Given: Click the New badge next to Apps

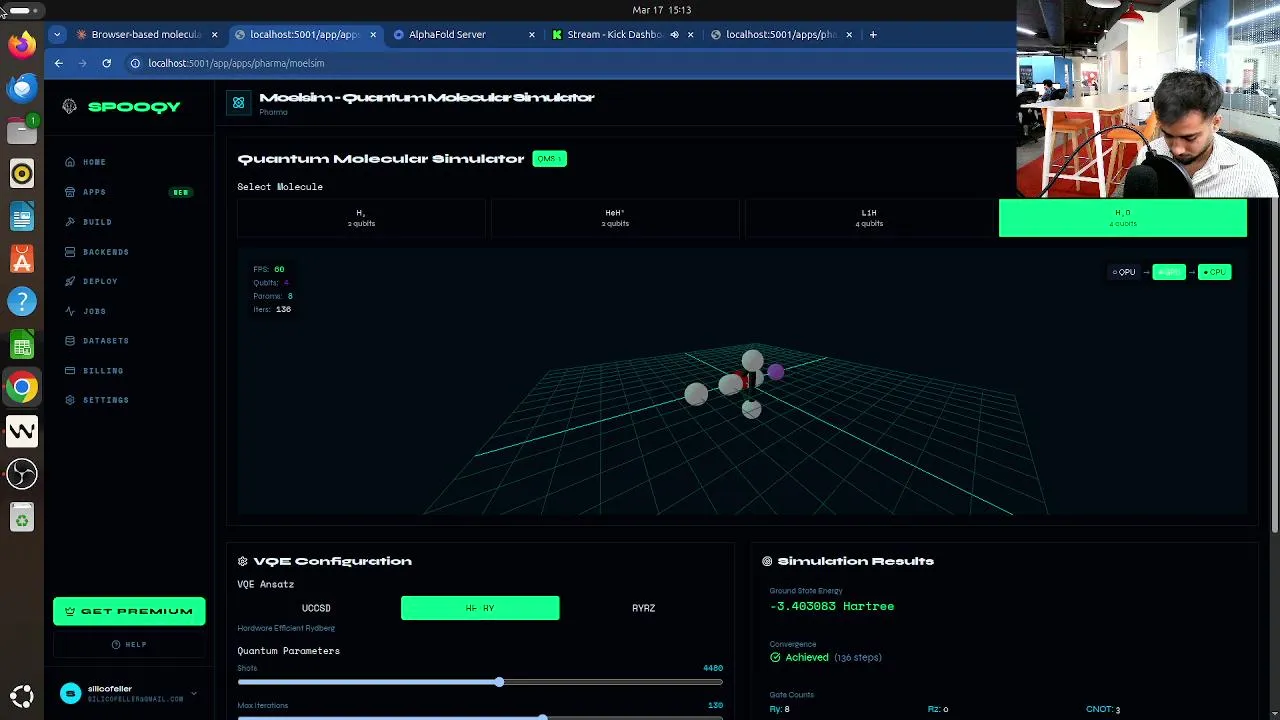Looking at the screenshot, I should pos(180,192).
